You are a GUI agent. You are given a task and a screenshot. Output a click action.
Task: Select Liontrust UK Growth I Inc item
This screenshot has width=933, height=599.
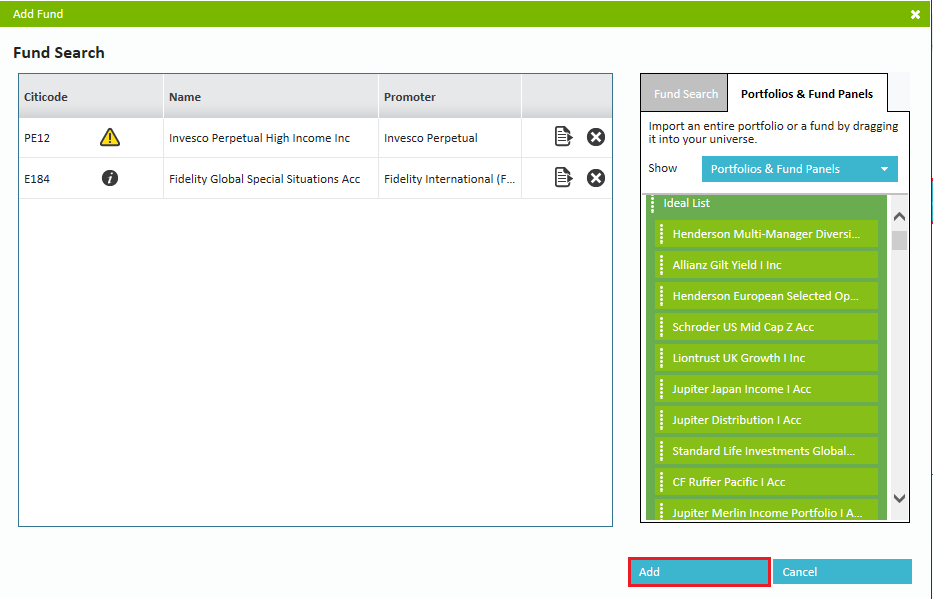pos(766,357)
